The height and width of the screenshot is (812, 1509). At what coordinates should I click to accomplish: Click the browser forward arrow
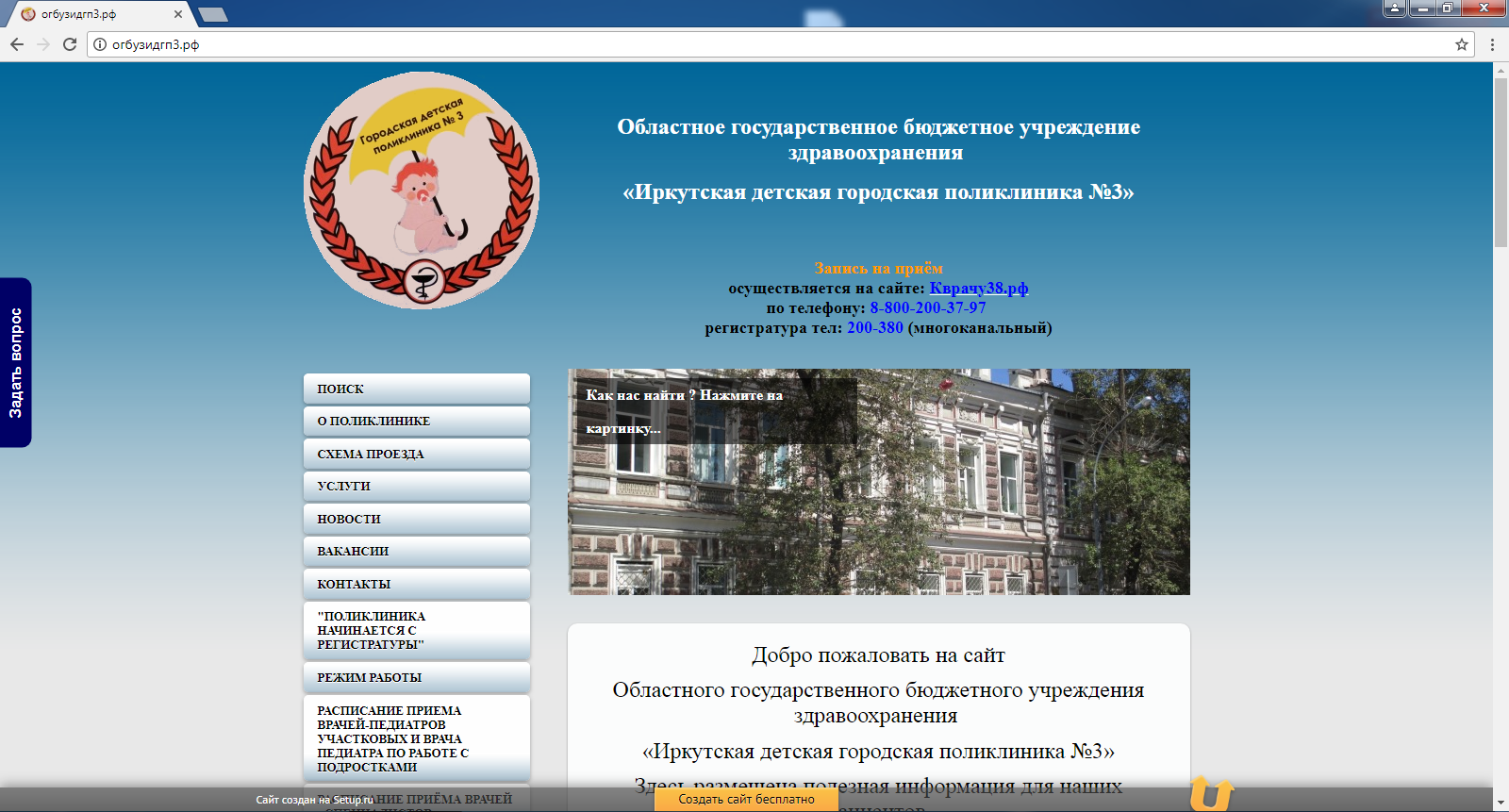[43, 44]
